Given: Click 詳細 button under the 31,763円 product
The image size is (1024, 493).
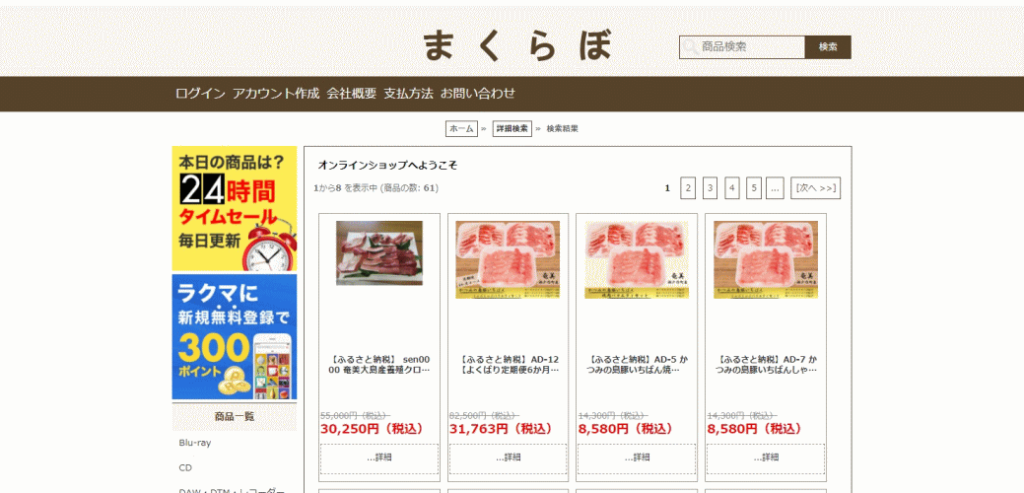Looking at the screenshot, I should coord(508,458).
